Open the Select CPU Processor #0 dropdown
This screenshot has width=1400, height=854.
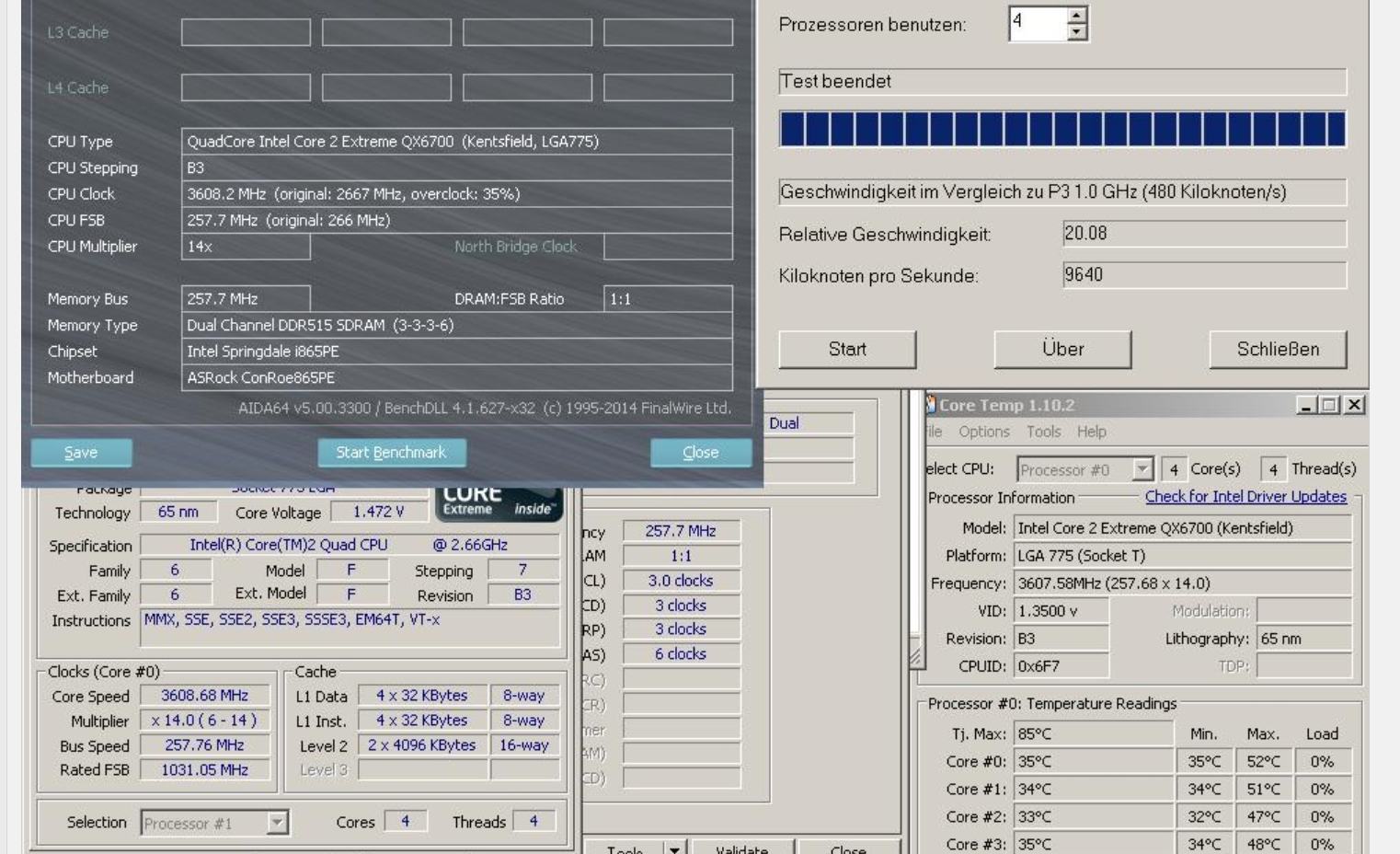pyautogui.click(x=1084, y=469)
